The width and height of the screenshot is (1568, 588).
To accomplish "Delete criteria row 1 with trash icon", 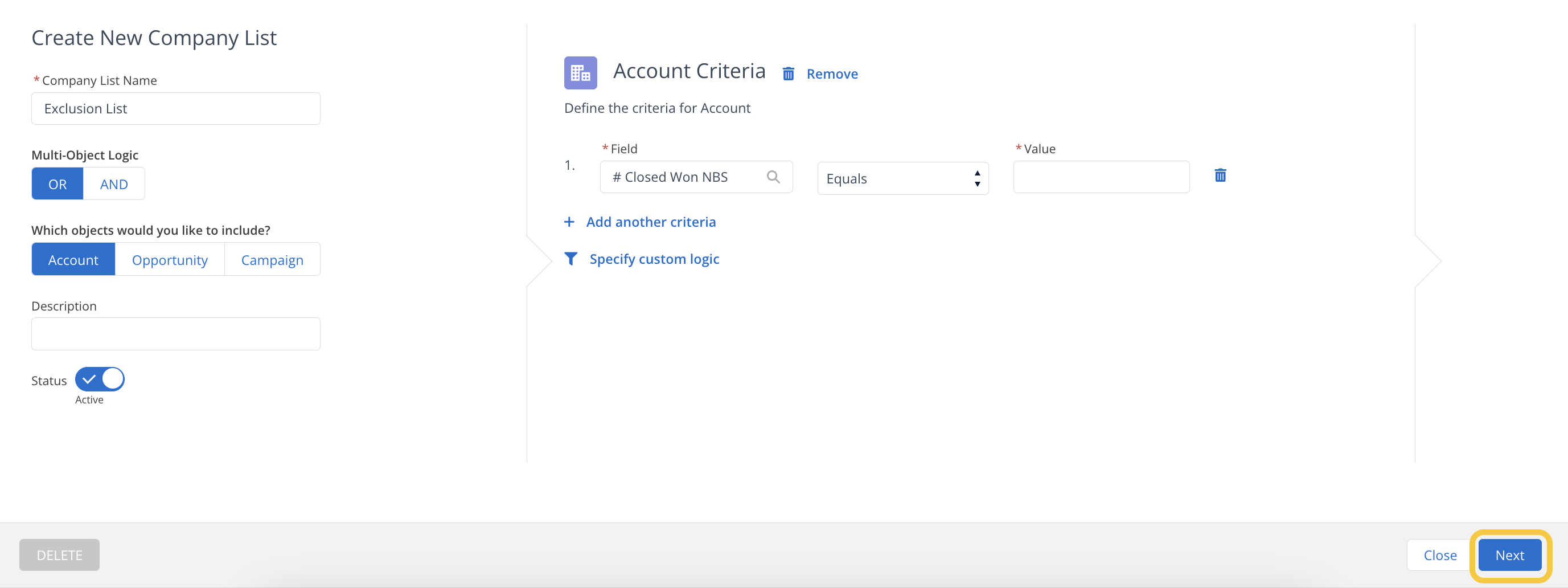I will (1220, 175).
